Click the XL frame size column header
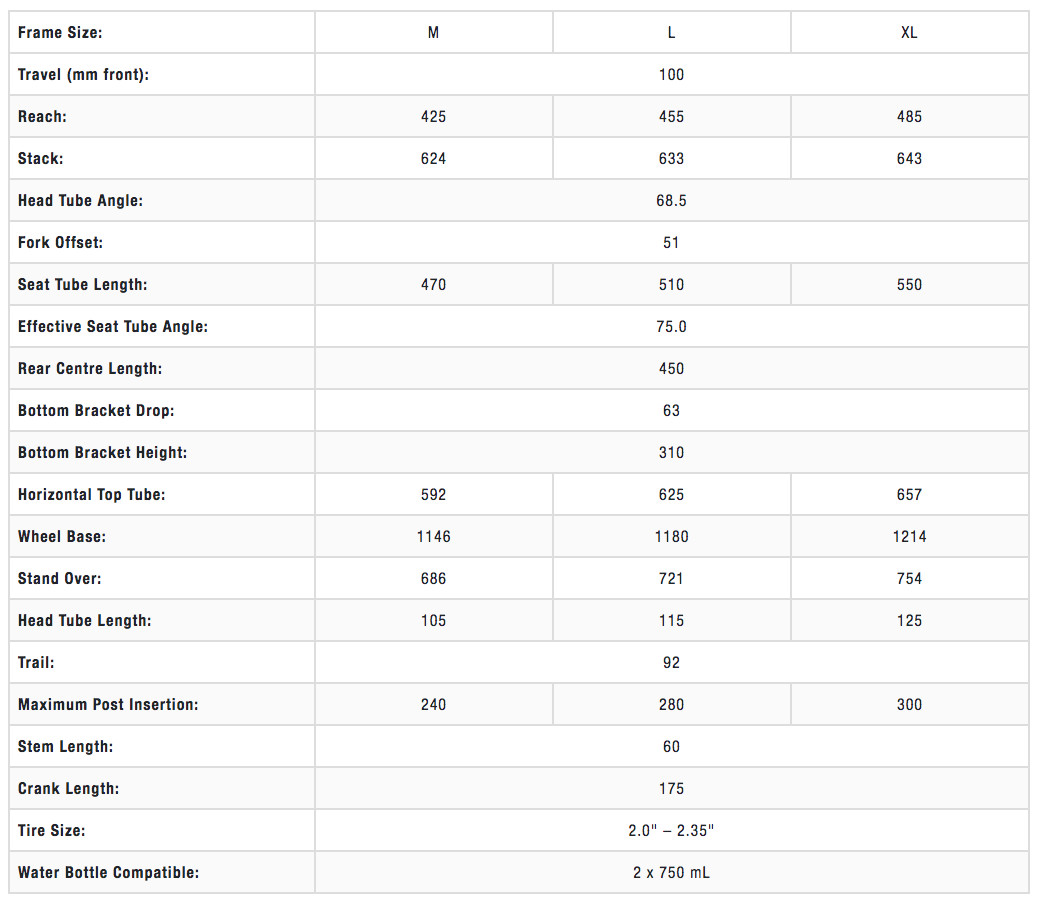This screenshot has height=906, width=1042. [909, 33]
